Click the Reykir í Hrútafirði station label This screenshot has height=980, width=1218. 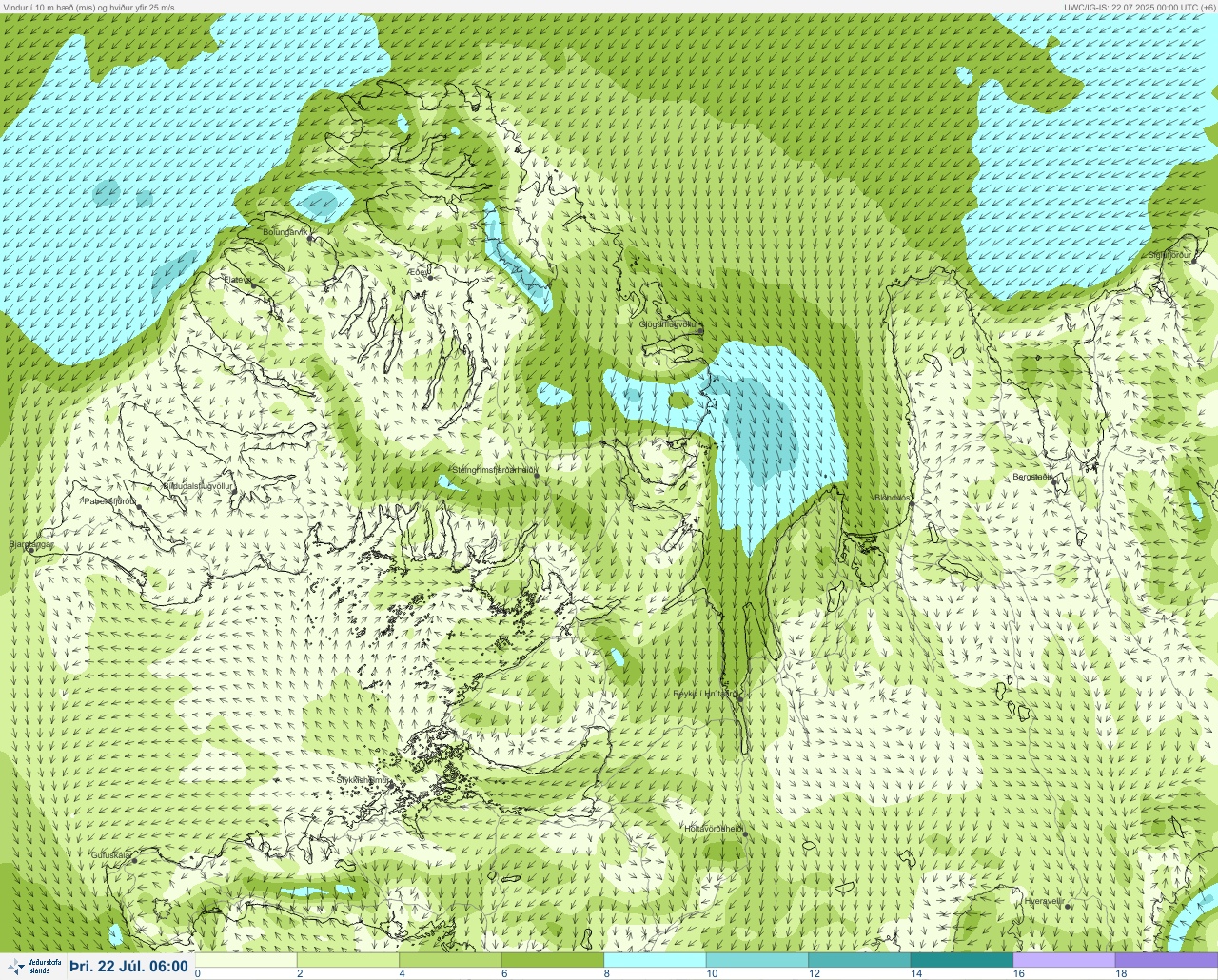click(704, 694)
